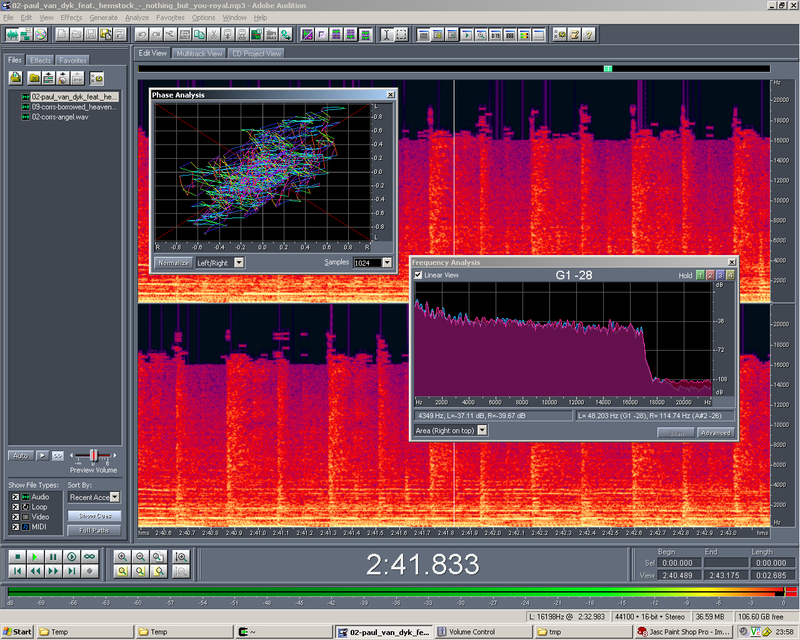
Task: Toggle the Audio file type checkbox
Action: [15, 497]
